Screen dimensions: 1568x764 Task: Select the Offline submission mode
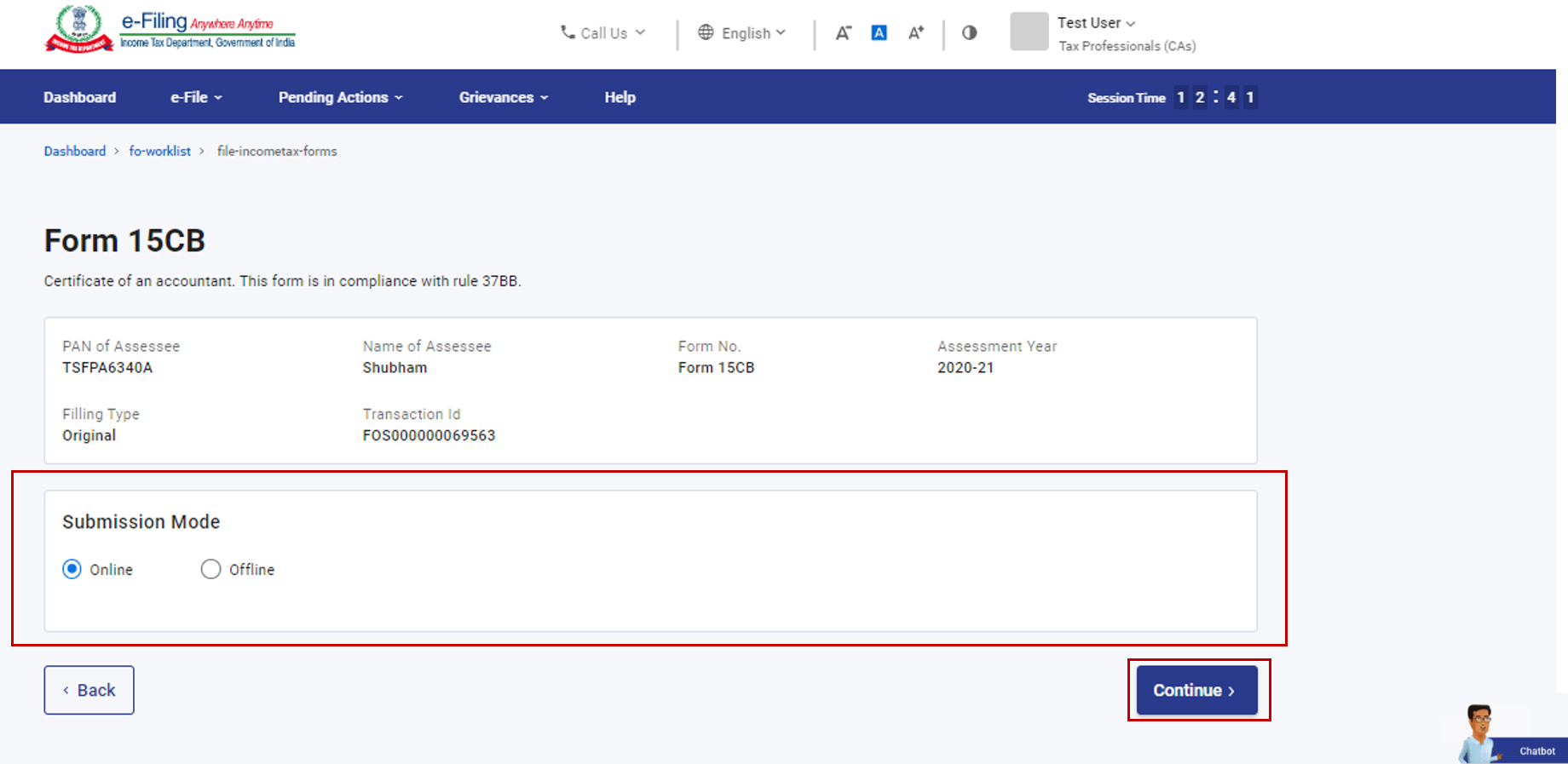click(210, 569)
